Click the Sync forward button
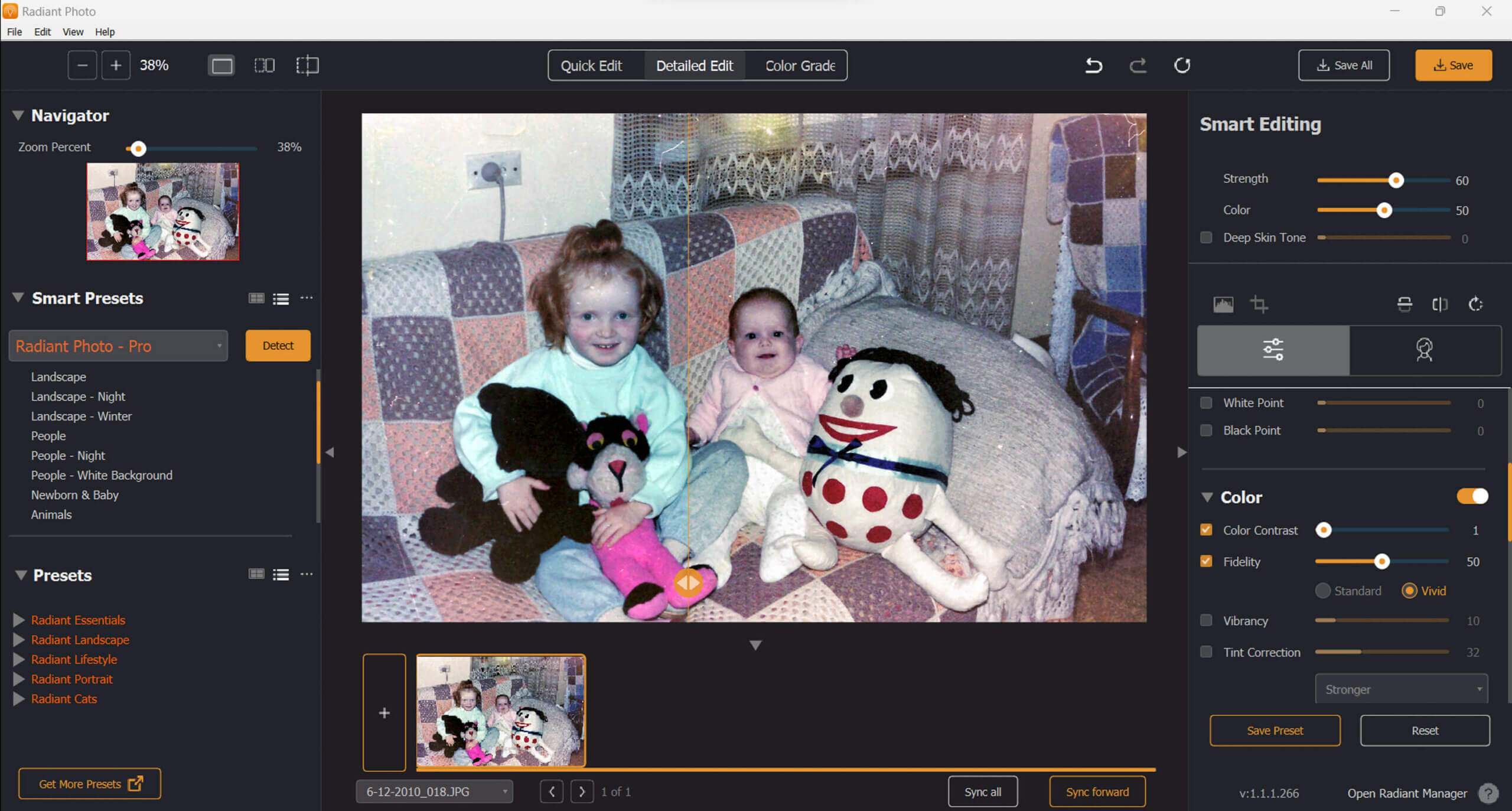 tap(1097, 792)
